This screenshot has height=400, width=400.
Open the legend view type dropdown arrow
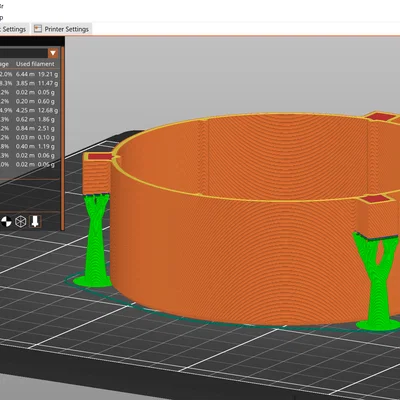53,53
